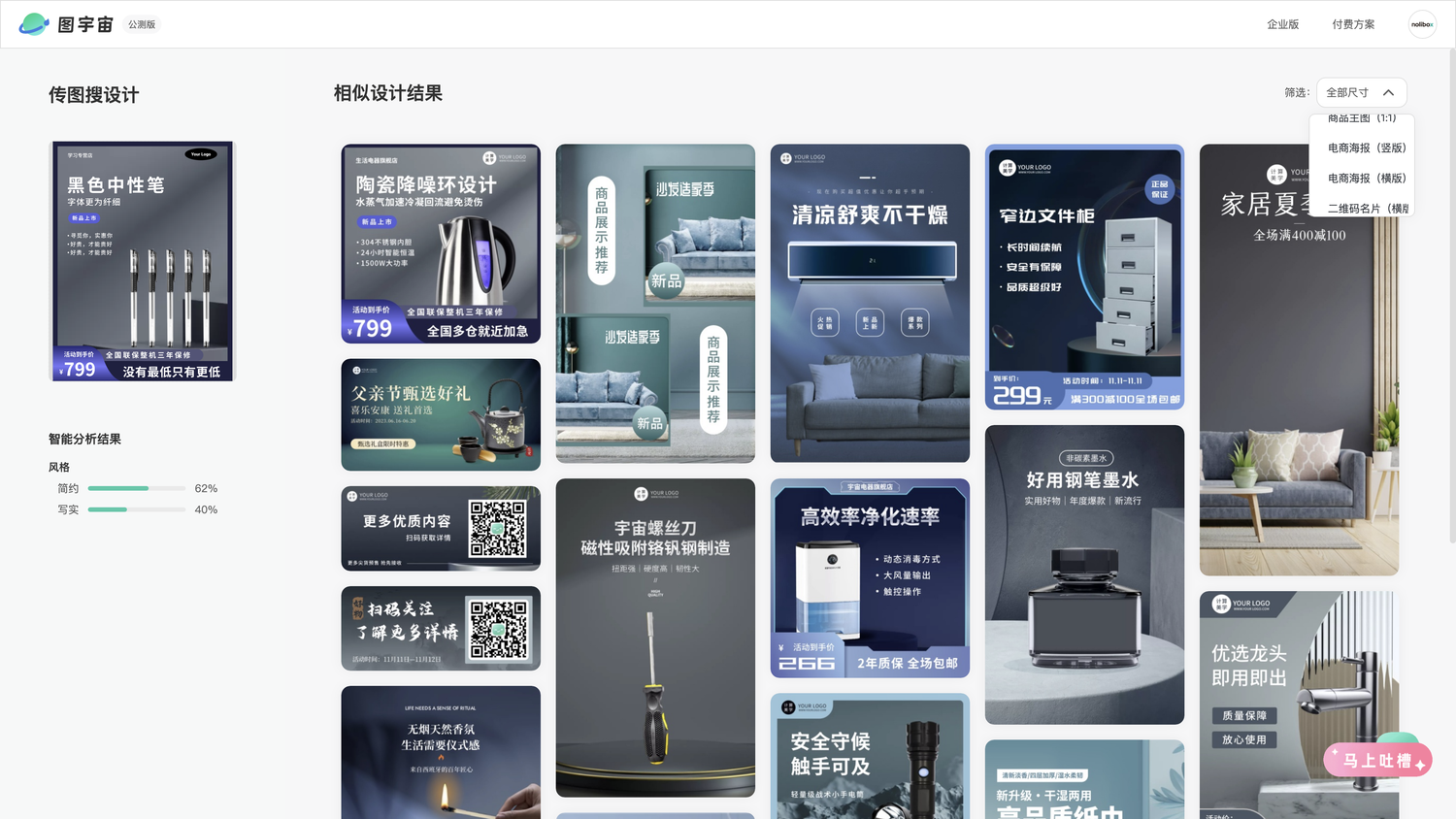This screenshot has height=819, width=1456.
Task: Open the 清凉舒爽不干燥 air conditioner template
Action: 870,304
